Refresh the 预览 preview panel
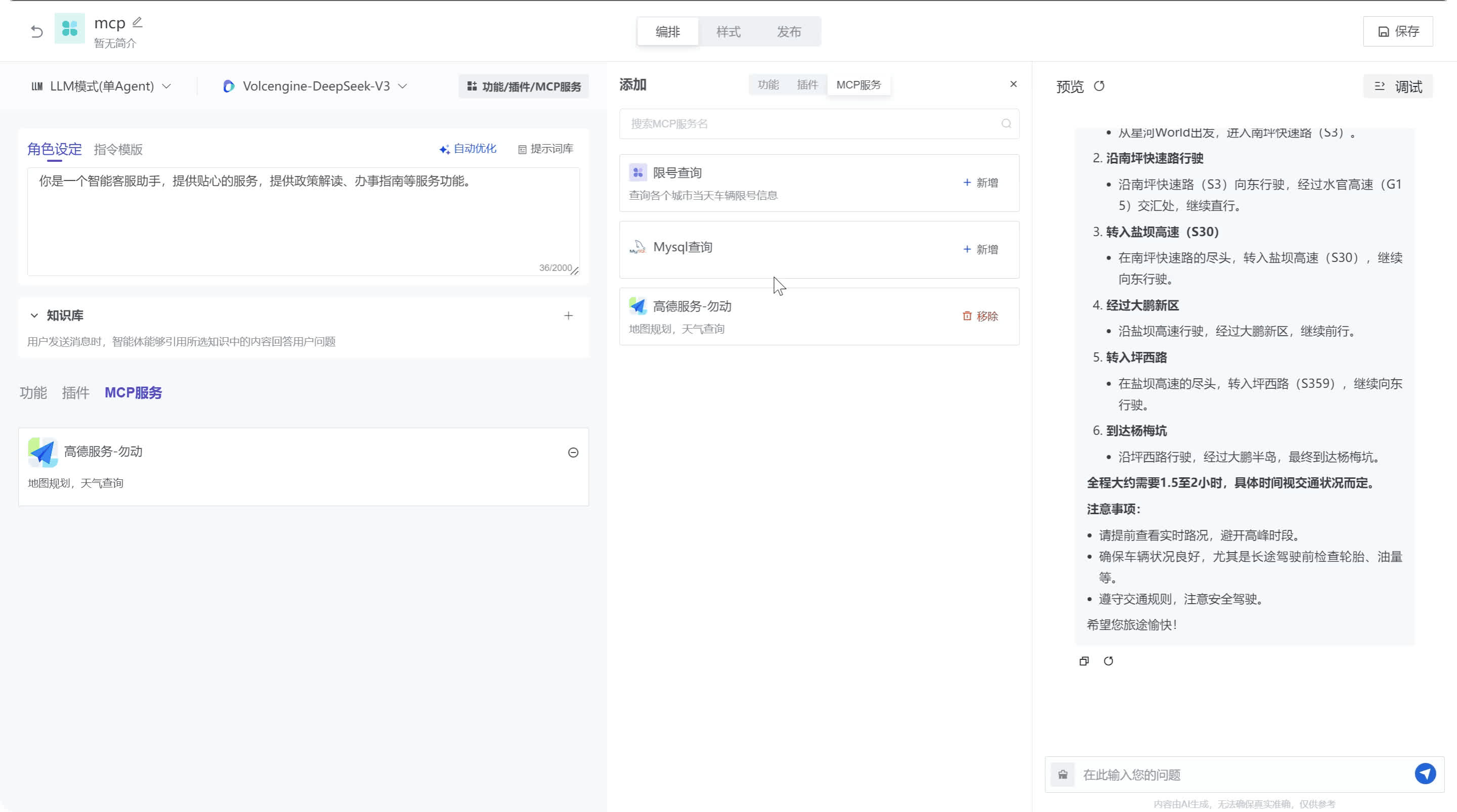The width and height of the screenshot is (1457, 812). pos(1099,86)
